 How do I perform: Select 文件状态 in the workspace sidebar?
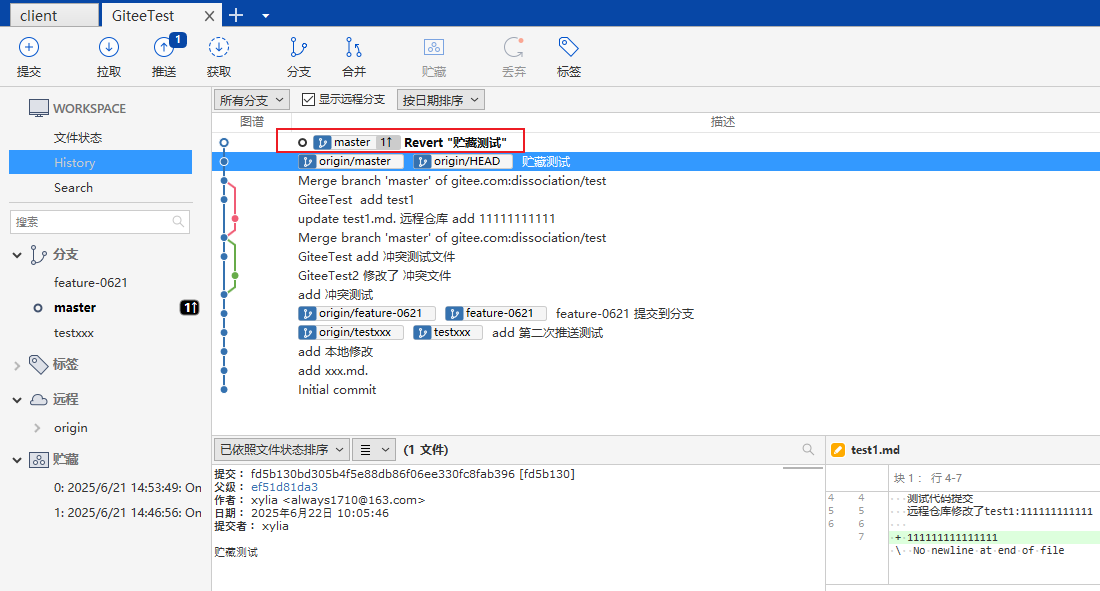point(78,138)
